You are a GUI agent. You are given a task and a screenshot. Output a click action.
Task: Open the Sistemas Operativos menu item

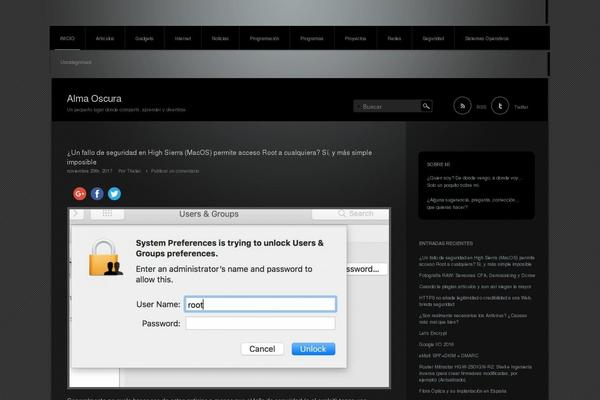click(487, 38)
